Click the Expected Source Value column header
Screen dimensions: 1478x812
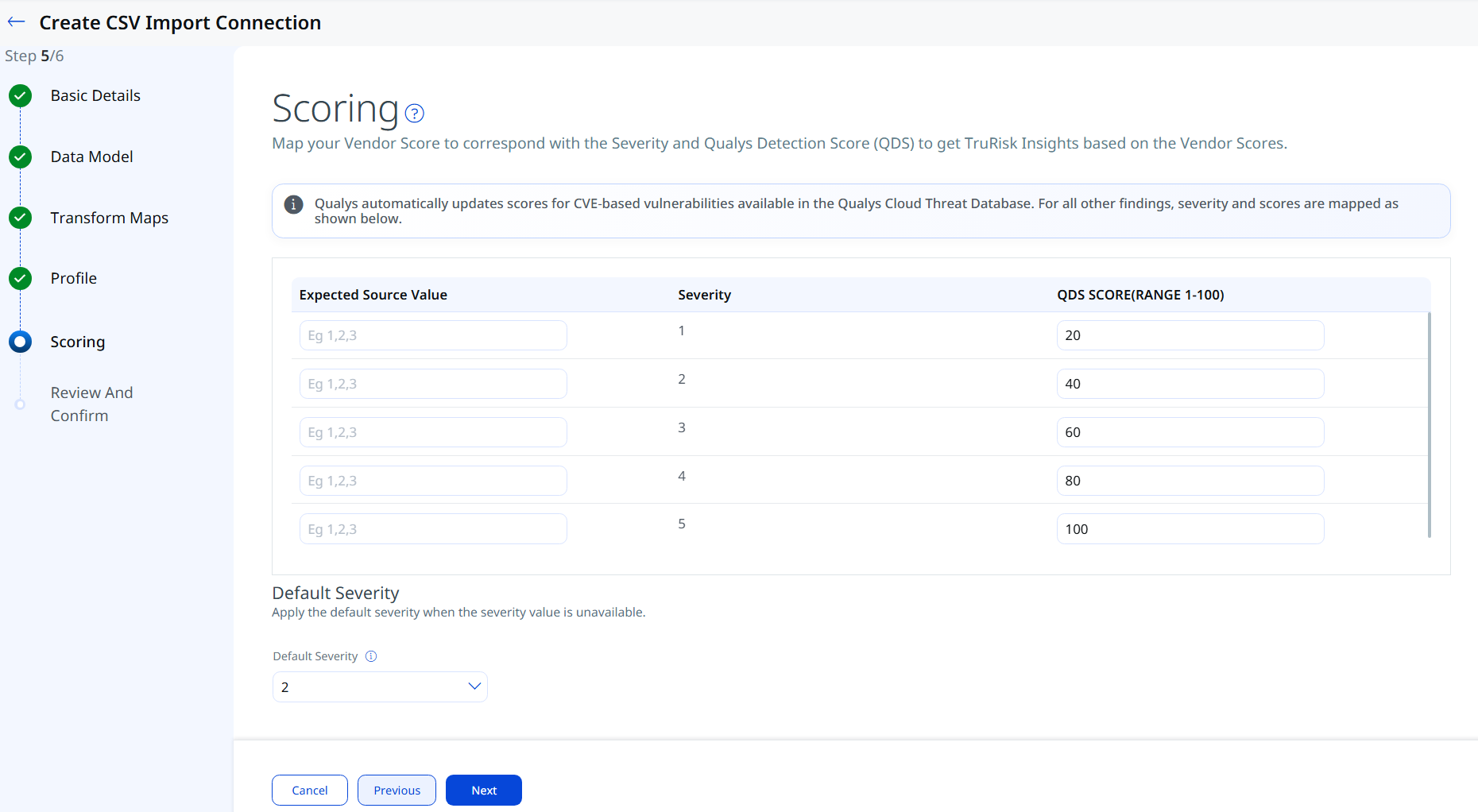pos(373,295)
